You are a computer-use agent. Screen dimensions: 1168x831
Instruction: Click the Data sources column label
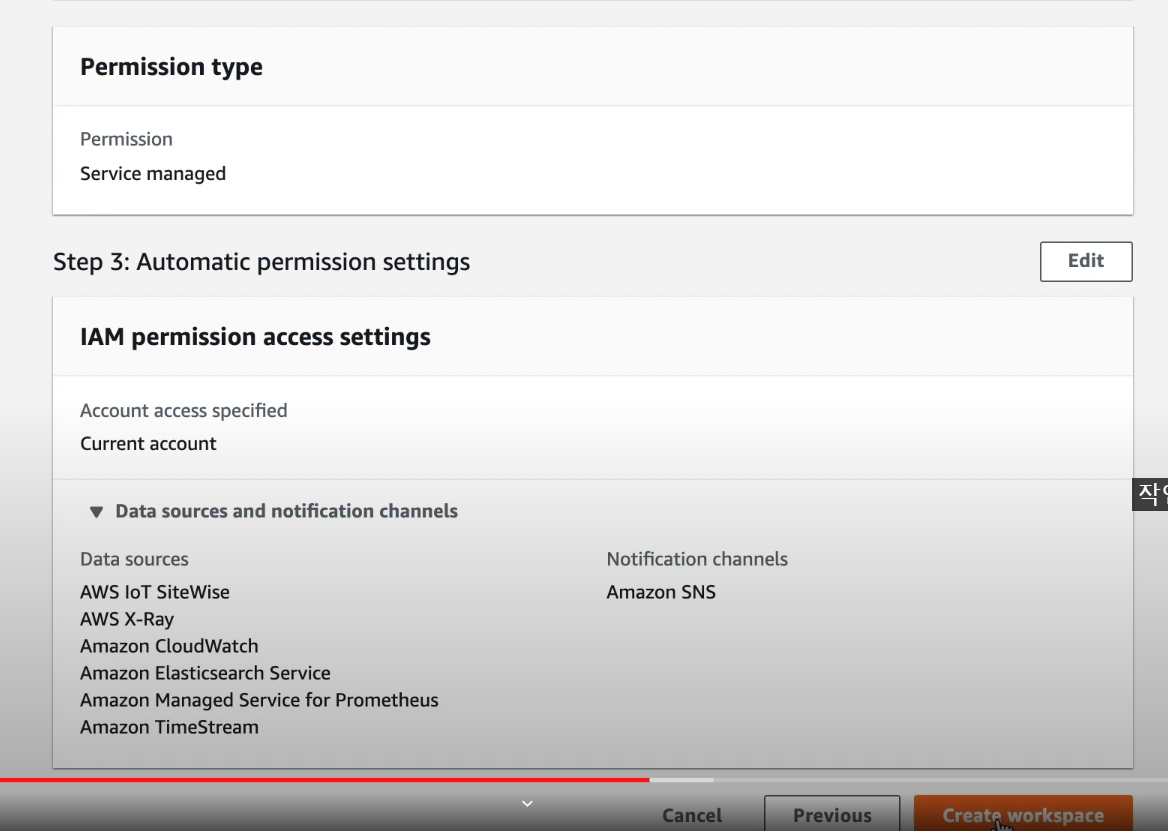pyautogui.click(x=134, y=559)
